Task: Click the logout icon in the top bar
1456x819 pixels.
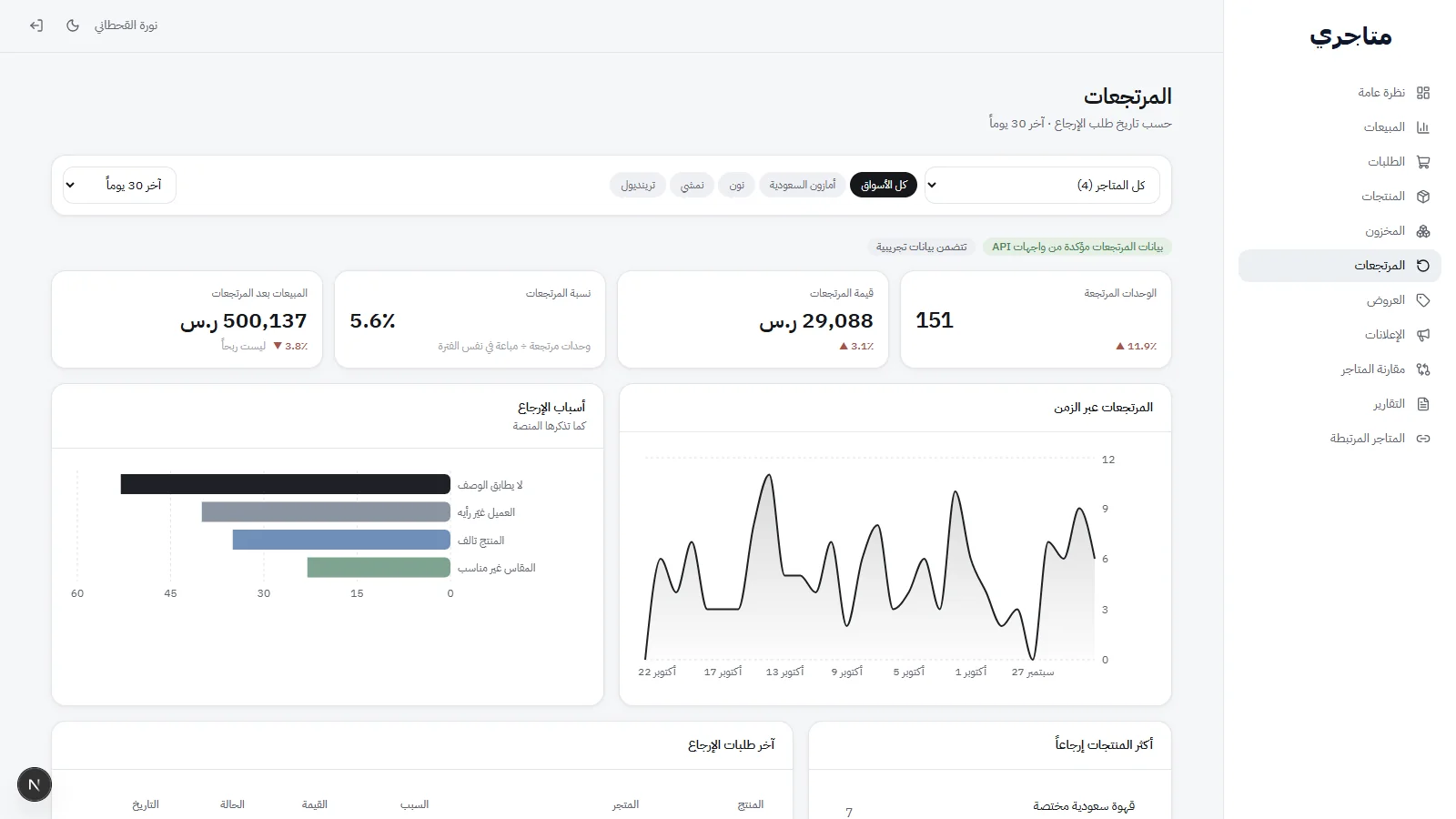Action: (x=36, y=25)
